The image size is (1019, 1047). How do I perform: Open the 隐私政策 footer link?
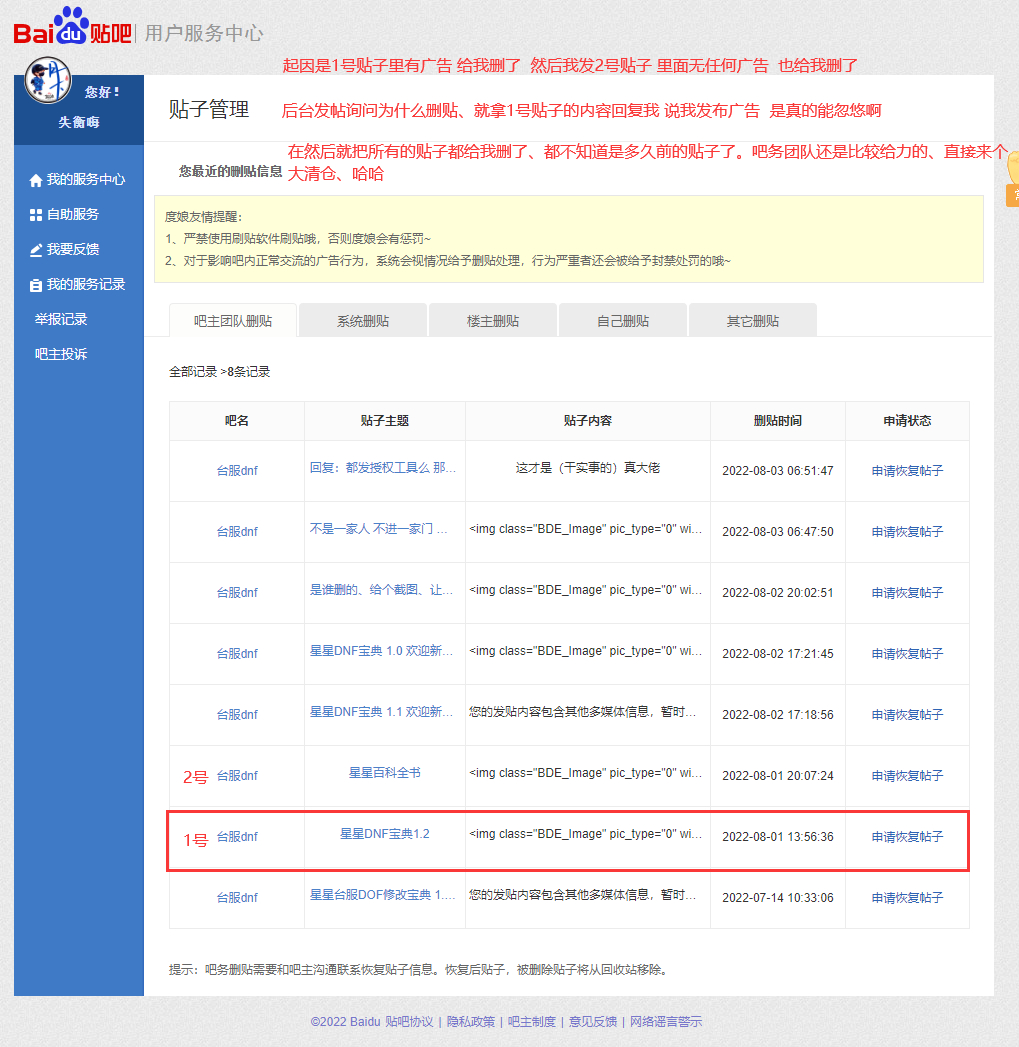pos(470,1021)
